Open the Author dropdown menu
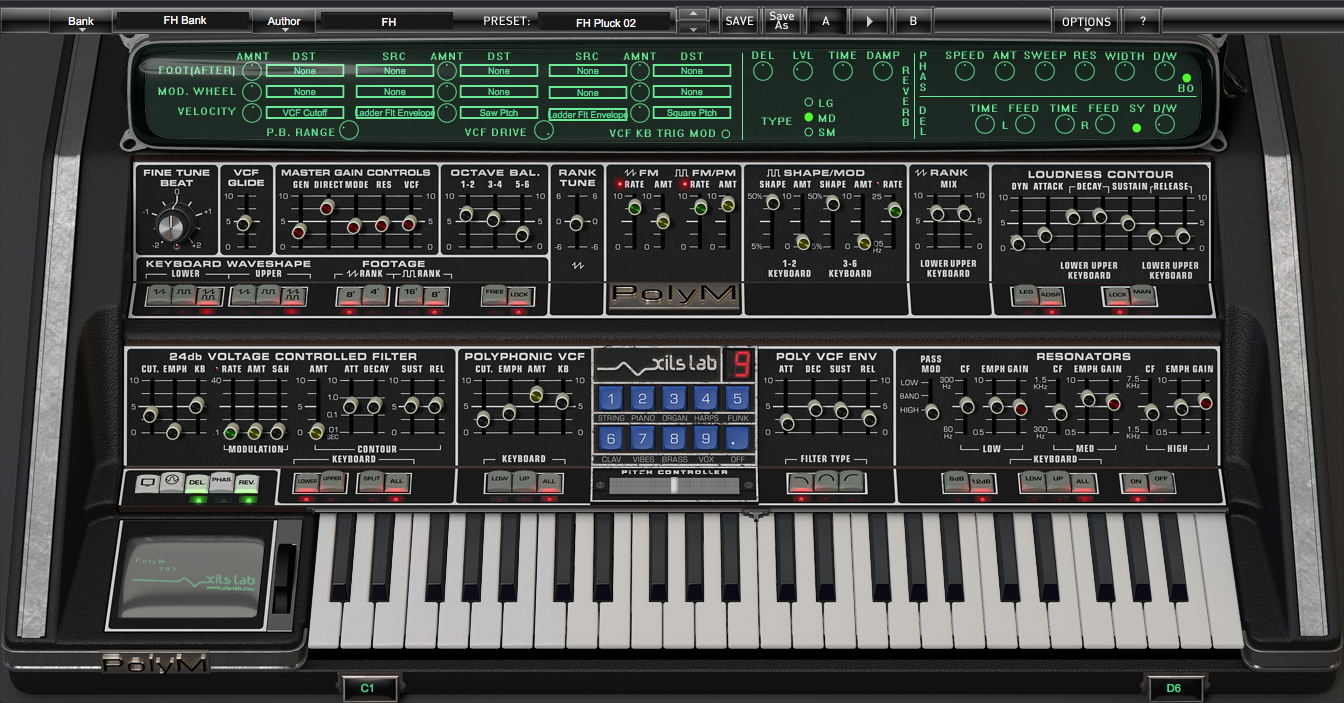The width and height of the screenshot is (1344, 703). click(284, 21)
